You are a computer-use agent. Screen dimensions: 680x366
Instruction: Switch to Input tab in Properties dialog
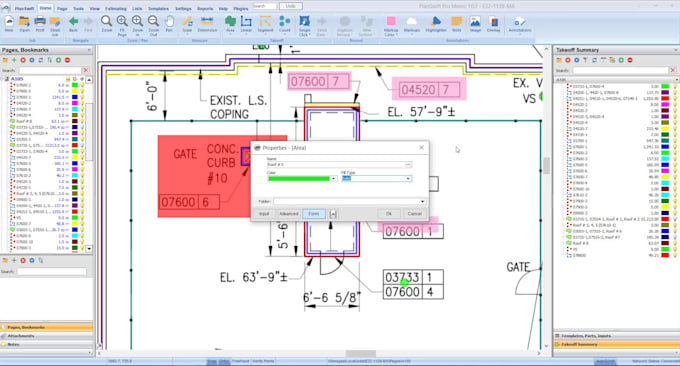pyautogui.click(x=264, y=213)
